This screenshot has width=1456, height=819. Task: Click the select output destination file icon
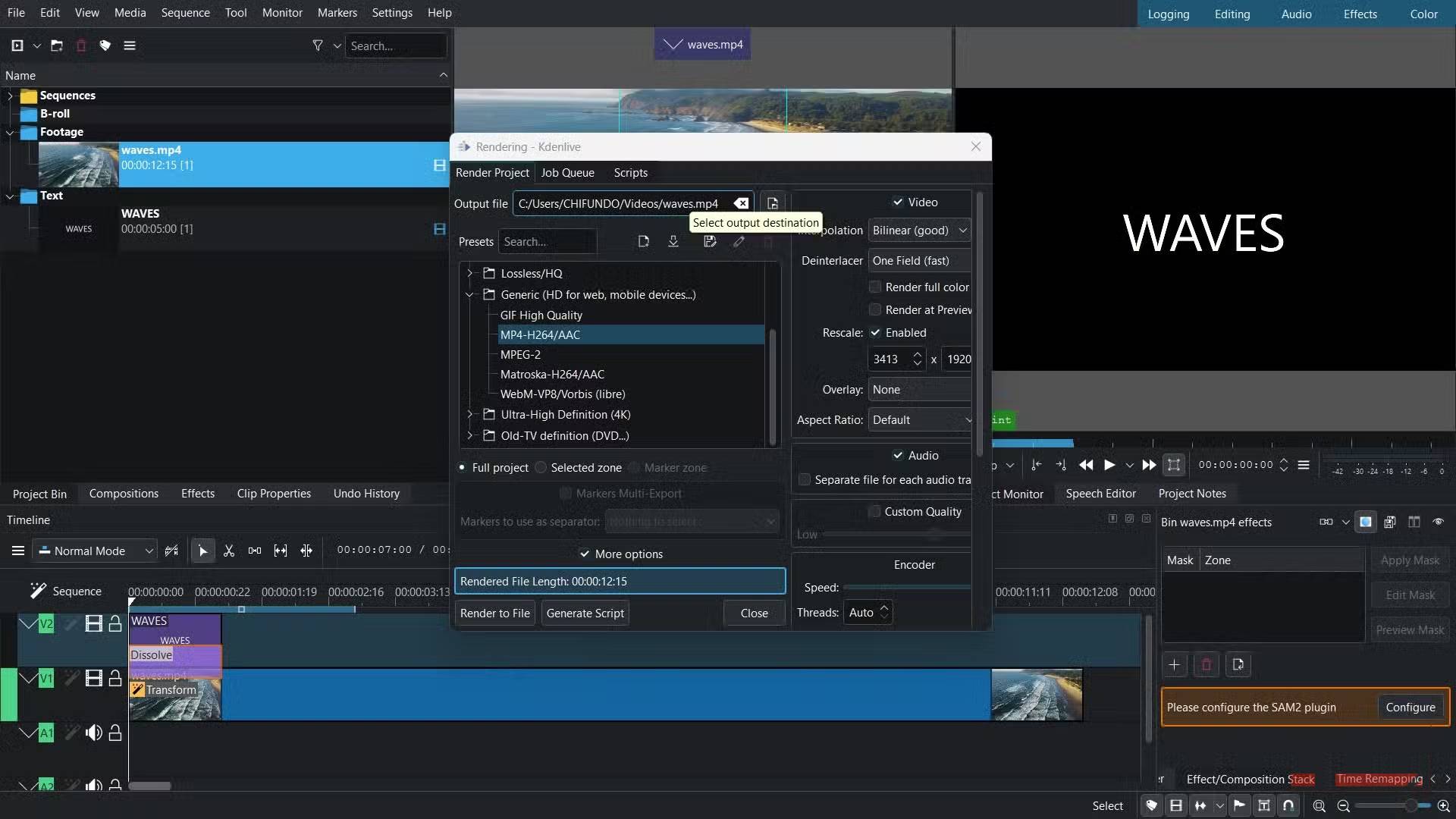(772, 203)
